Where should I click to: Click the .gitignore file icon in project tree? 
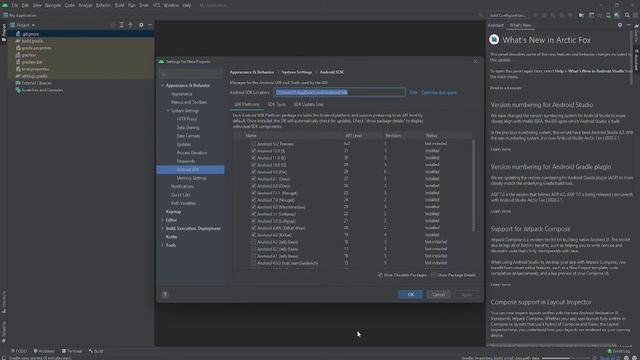pos(18,34)
